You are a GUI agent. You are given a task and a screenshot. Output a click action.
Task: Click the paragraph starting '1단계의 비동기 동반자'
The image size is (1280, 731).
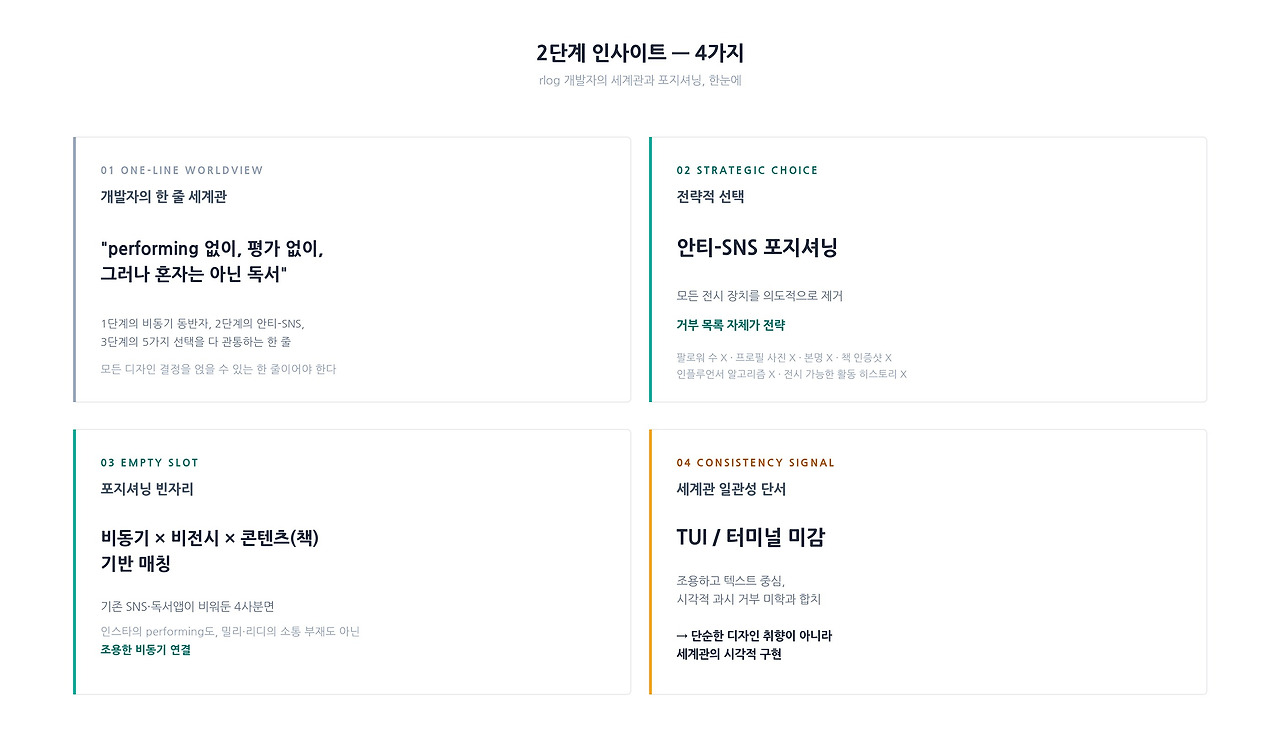(x=203, y=333)
